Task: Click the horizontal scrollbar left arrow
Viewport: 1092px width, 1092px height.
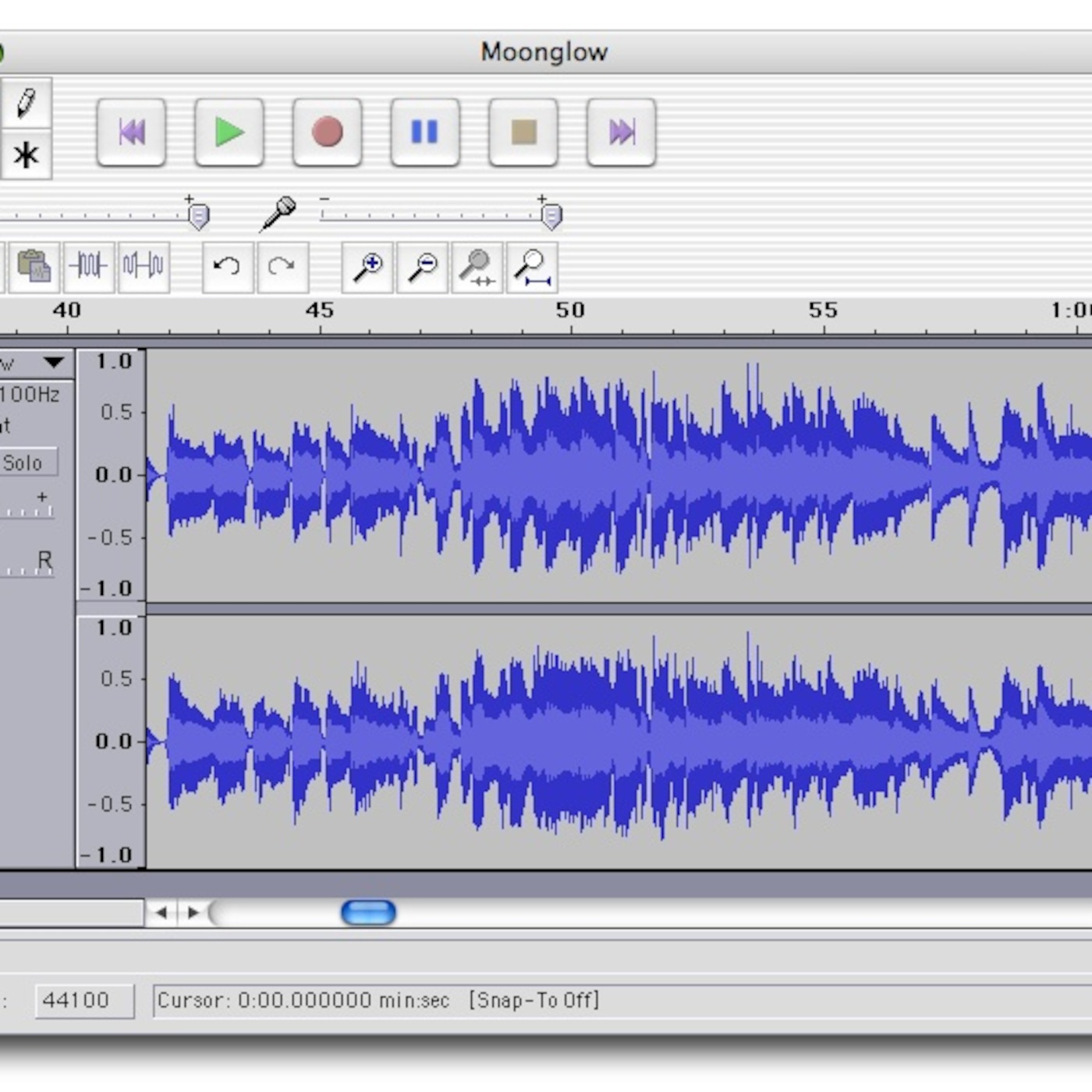Action: [162, 911]
